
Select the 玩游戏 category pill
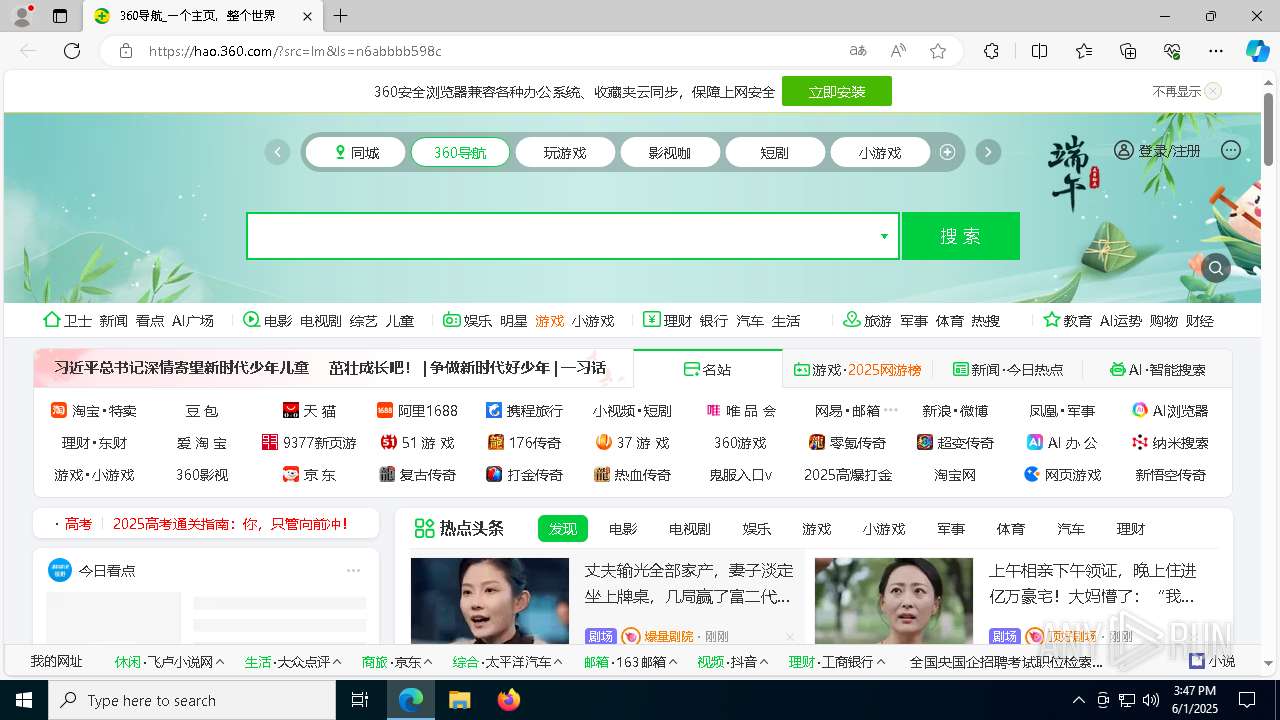pyautogui.click(x=565, y=152)
